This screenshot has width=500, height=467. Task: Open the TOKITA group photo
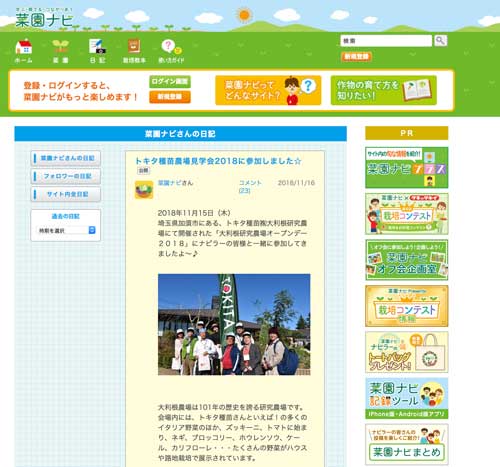pos(234,325)
